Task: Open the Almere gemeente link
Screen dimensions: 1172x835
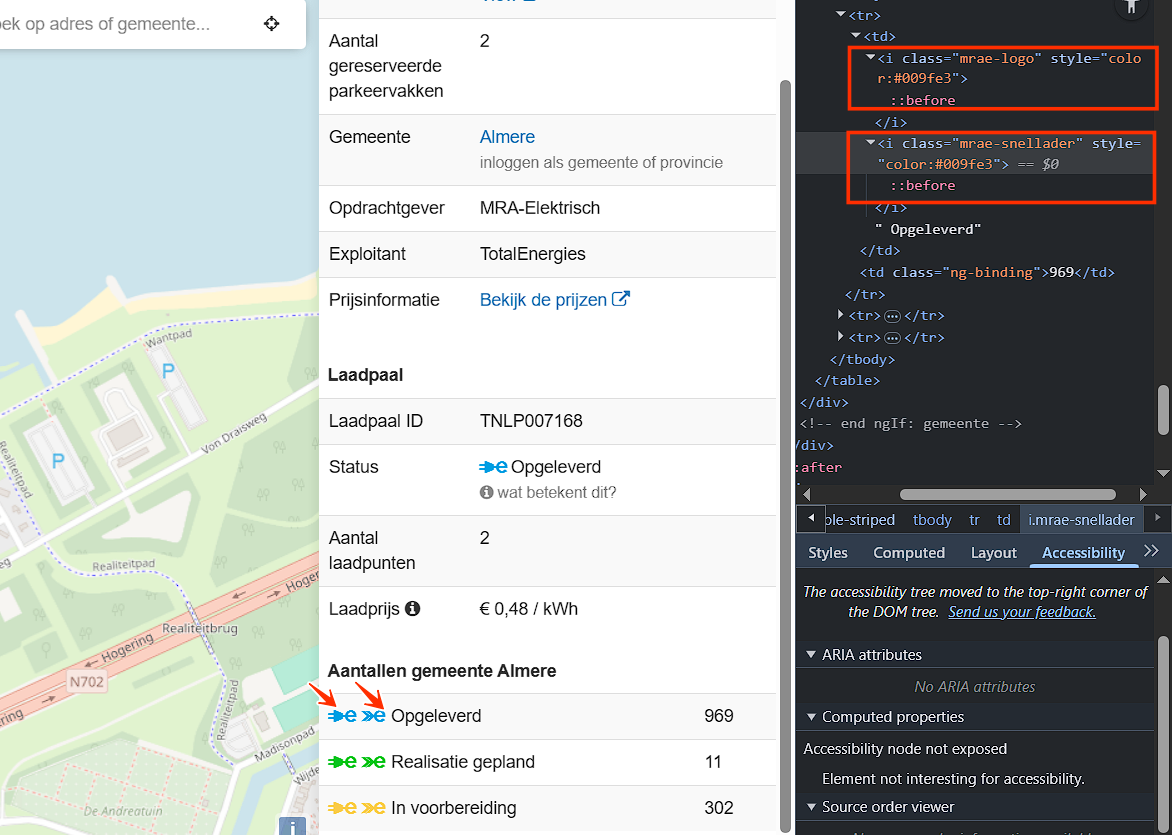Action: [x=507, y=137]
